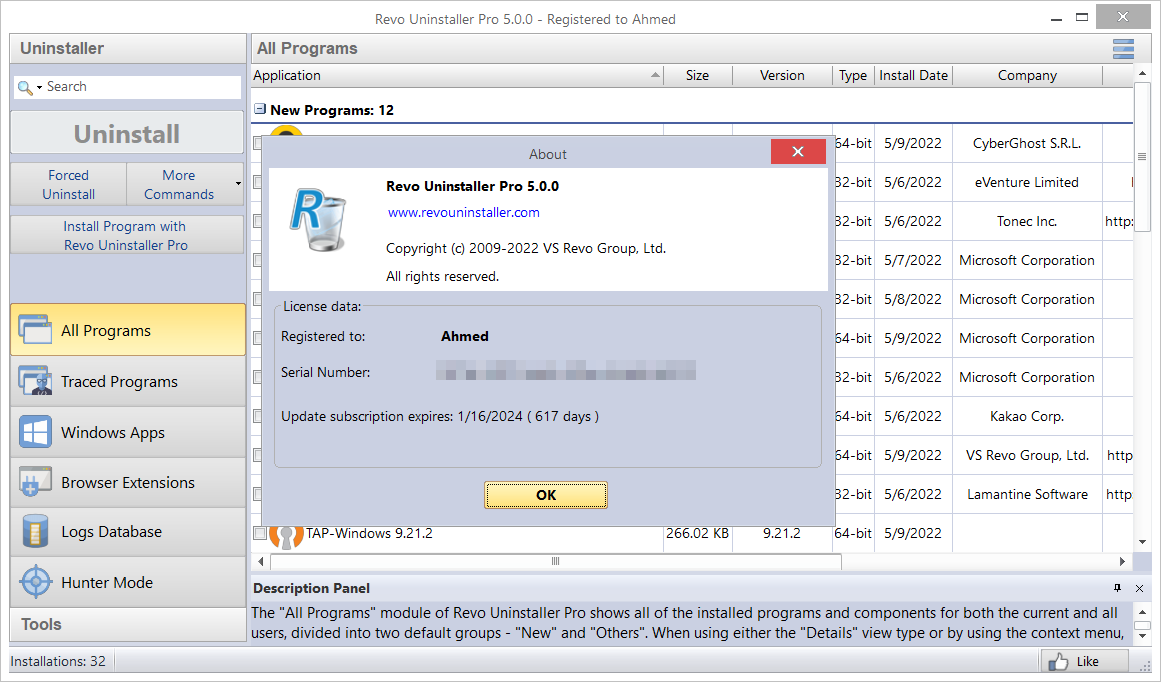The height and width of the screenshot is (682, 1161).
Task: Click the Browser Extensions sidebar icon
Action: (35, 482)
